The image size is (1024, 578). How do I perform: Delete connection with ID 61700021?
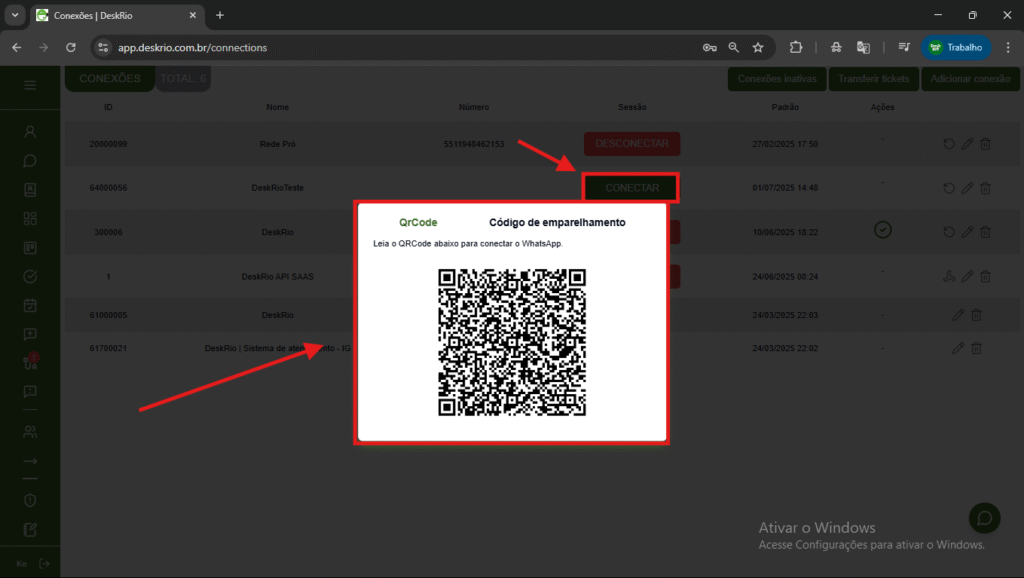click(x=976, y=348)
